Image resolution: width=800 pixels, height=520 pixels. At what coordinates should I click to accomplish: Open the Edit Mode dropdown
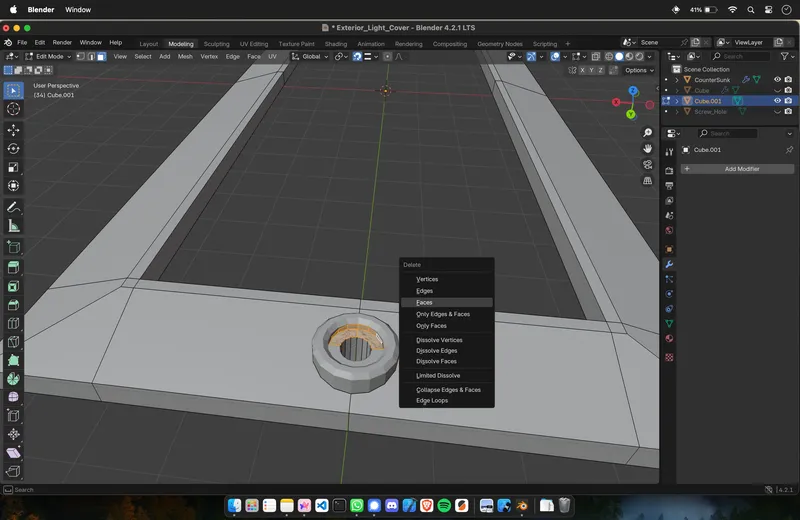pyautogui.click(x=50, y=57)
